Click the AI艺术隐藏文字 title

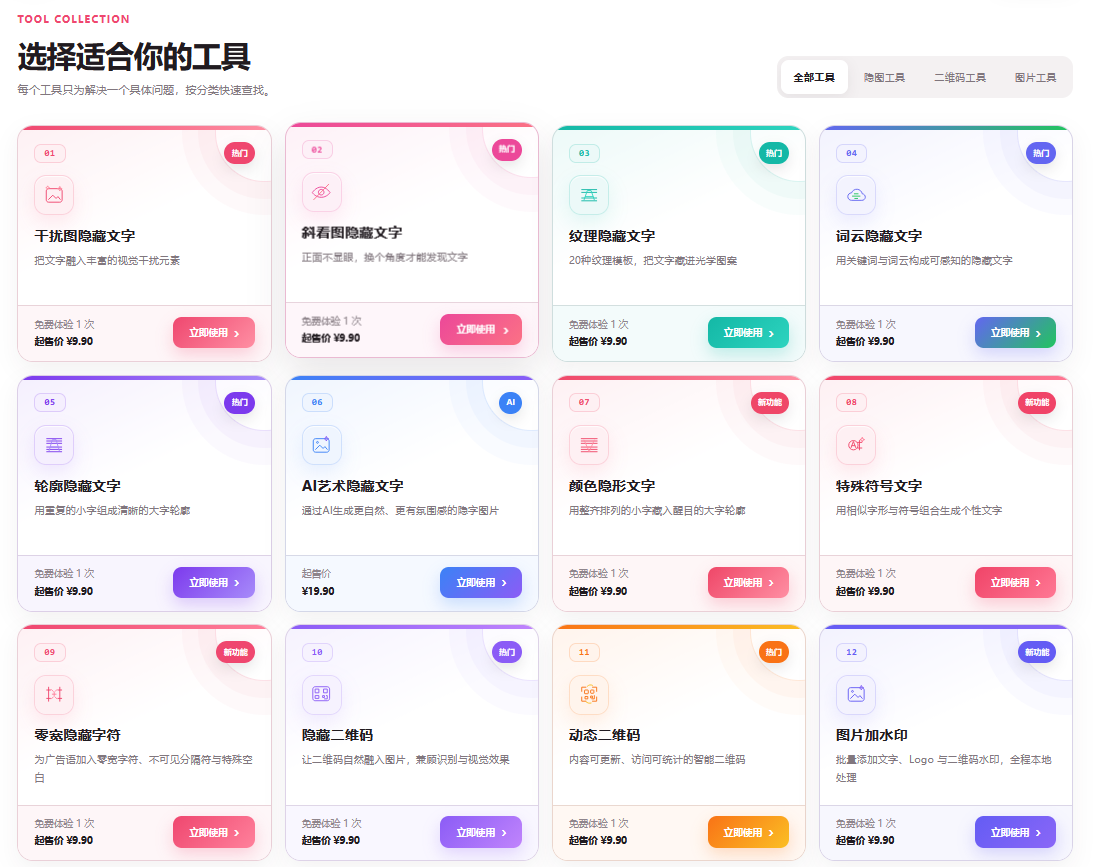click(x=352, y=485)
